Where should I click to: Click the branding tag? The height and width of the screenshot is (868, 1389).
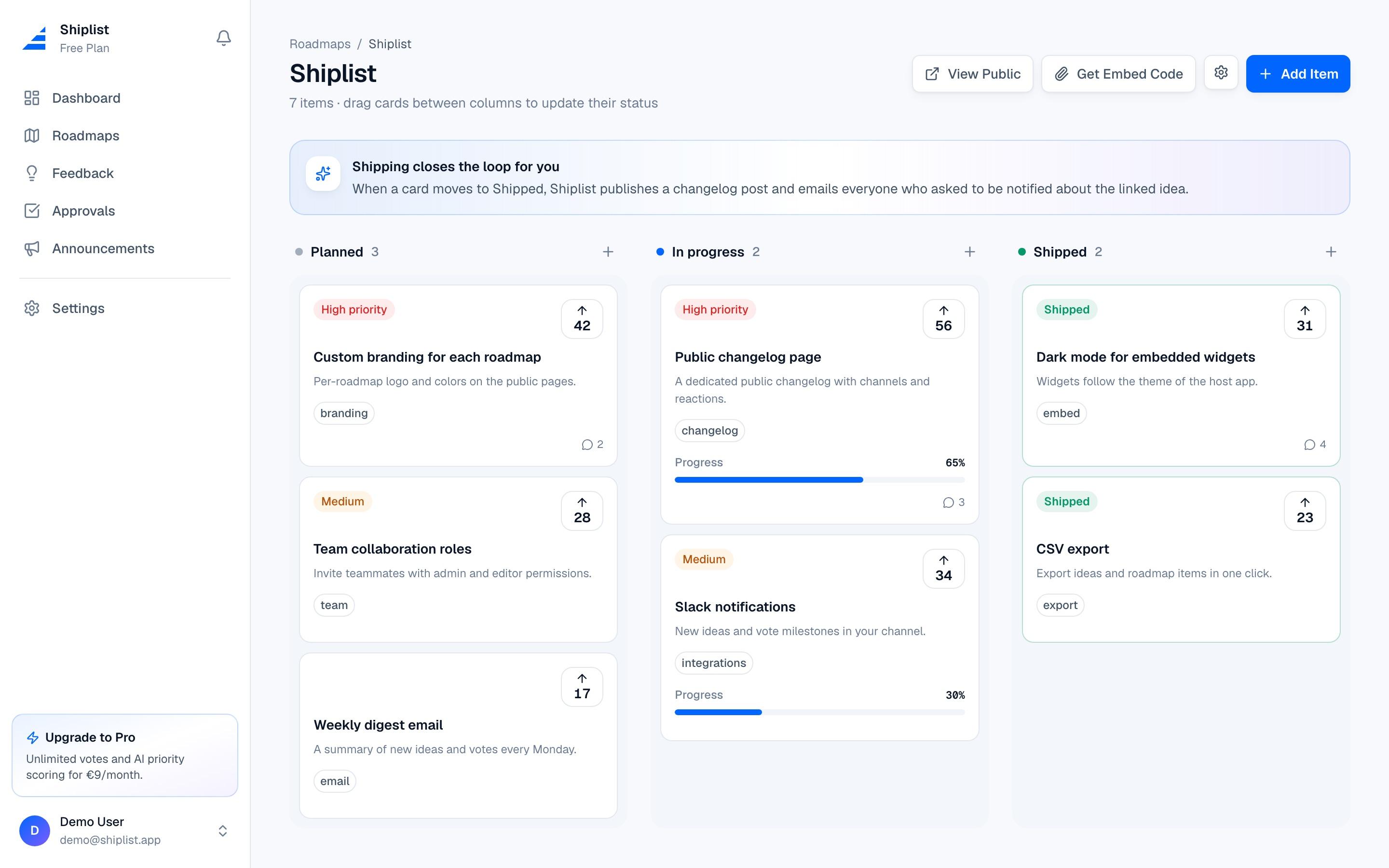[344, 413]
